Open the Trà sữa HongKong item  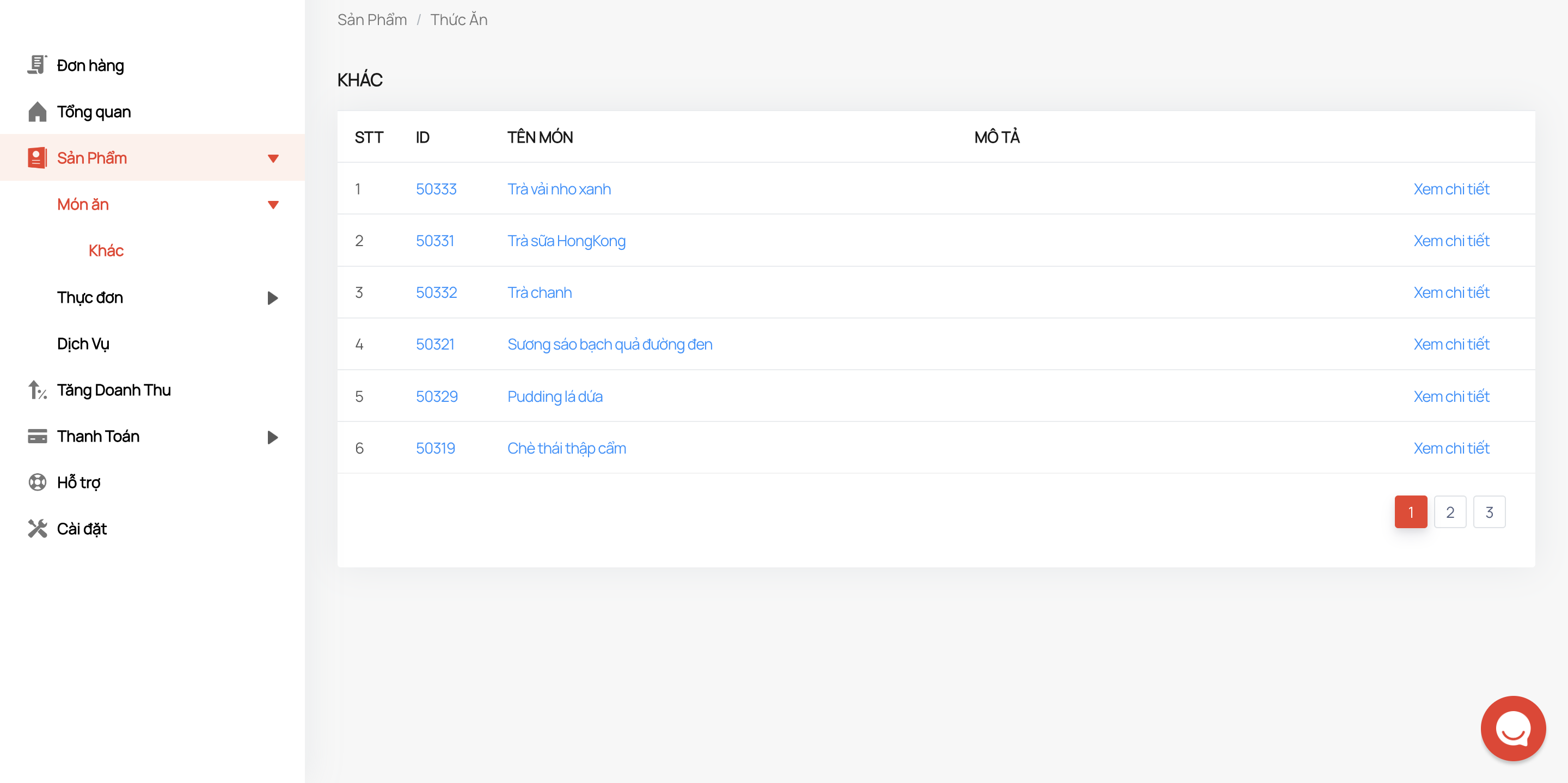pos(566,241)
